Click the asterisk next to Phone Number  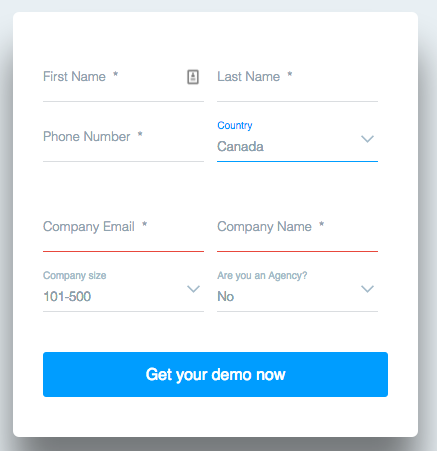click(x=140, y=134)
